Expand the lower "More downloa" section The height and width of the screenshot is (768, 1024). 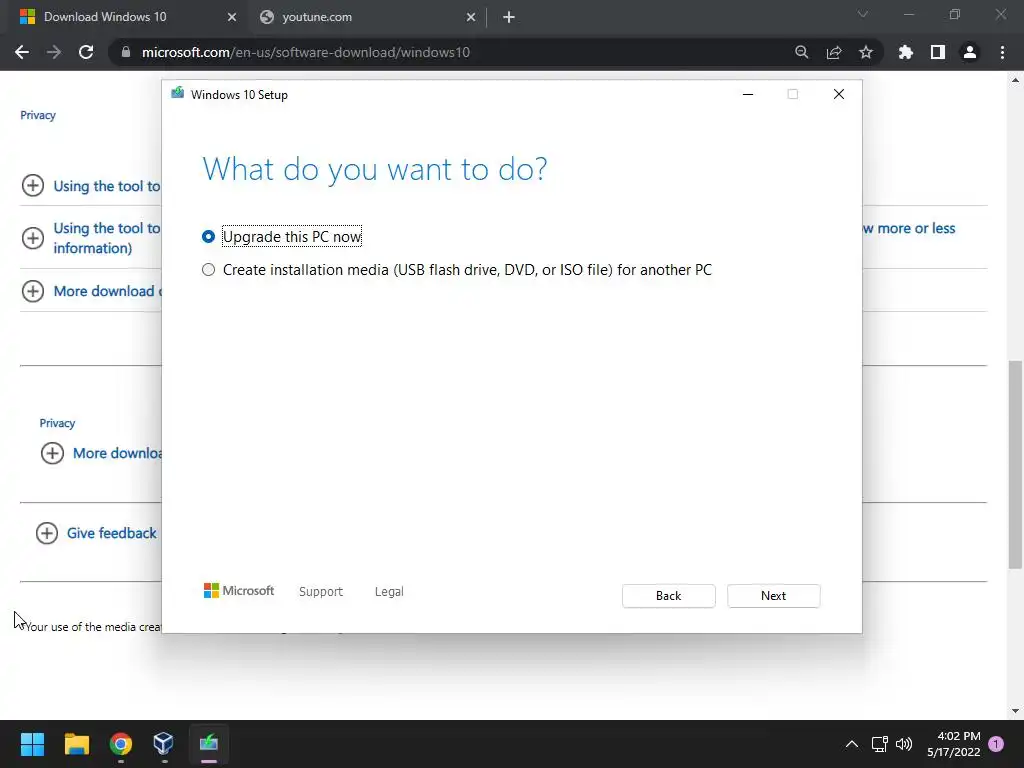[x=52, y=453]
